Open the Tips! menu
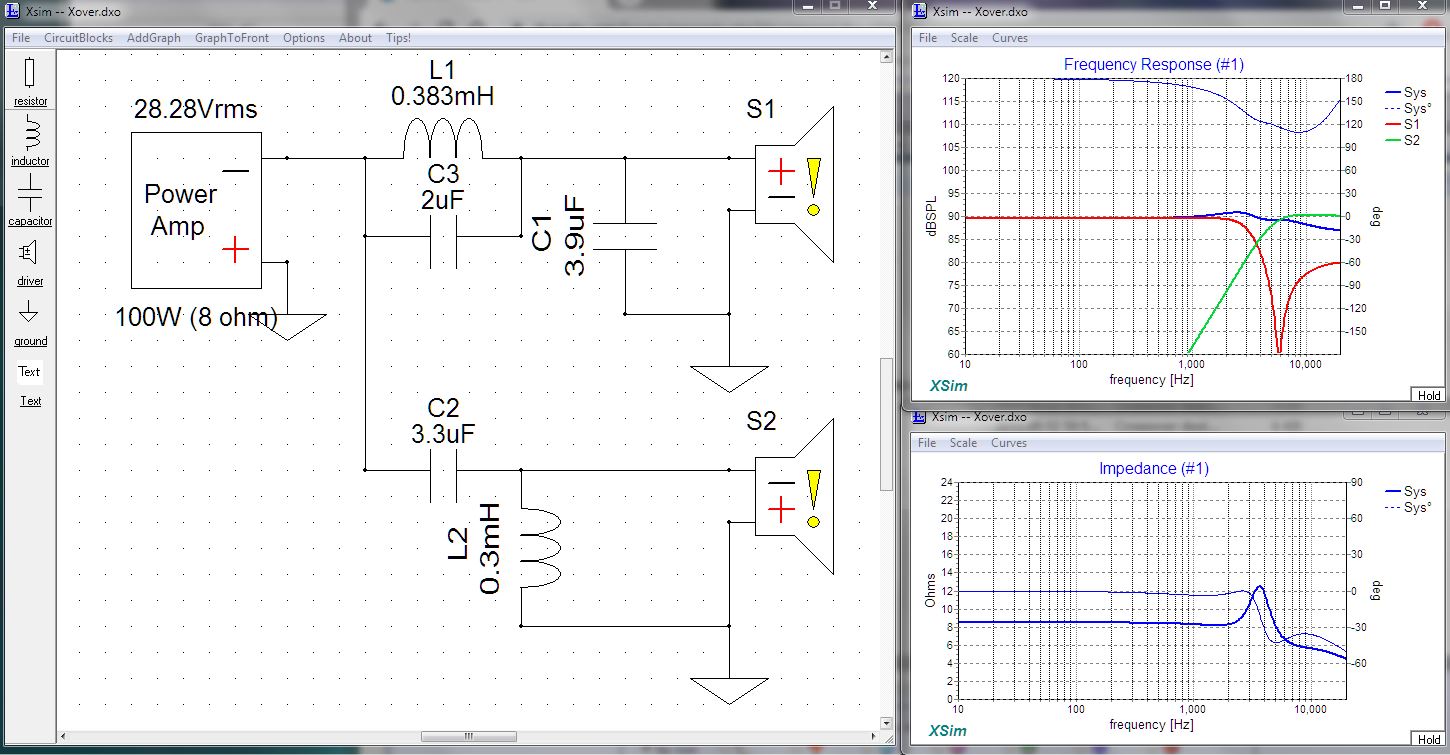Image resolution: width=1450 pixels, height=755 pixels. click(398, 38)
